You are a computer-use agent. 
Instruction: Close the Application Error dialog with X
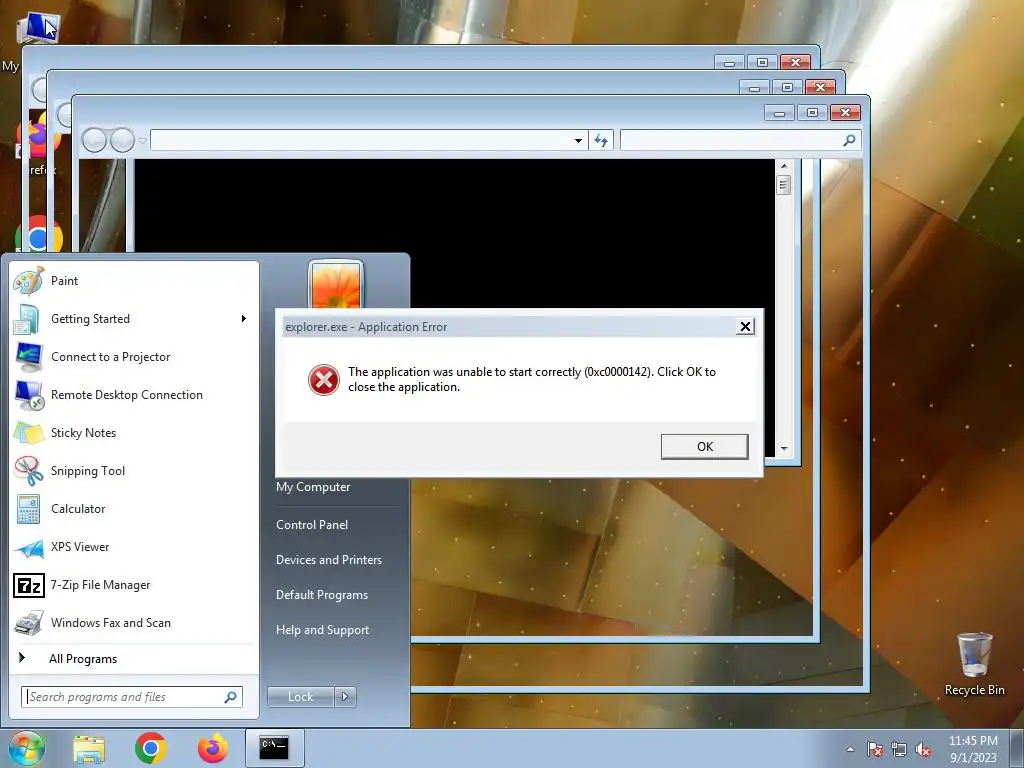click(745, 327)
